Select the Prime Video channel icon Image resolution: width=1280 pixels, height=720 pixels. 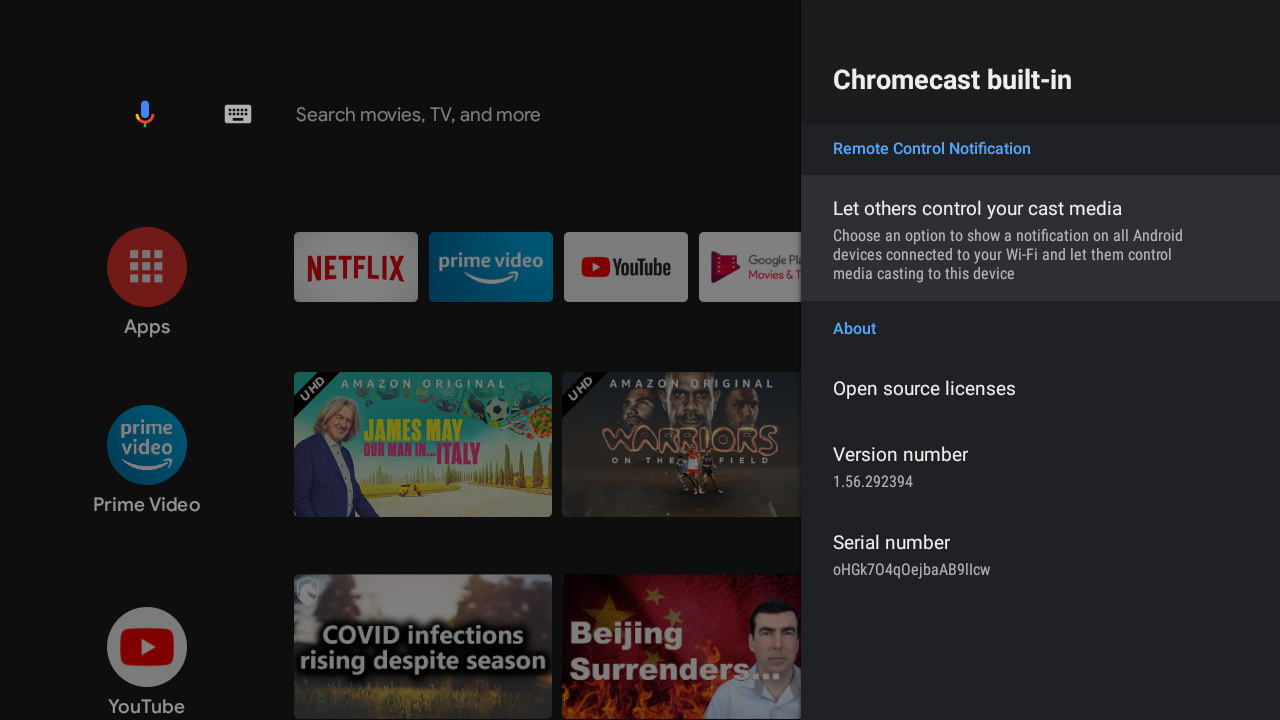[x=147, y=445]
